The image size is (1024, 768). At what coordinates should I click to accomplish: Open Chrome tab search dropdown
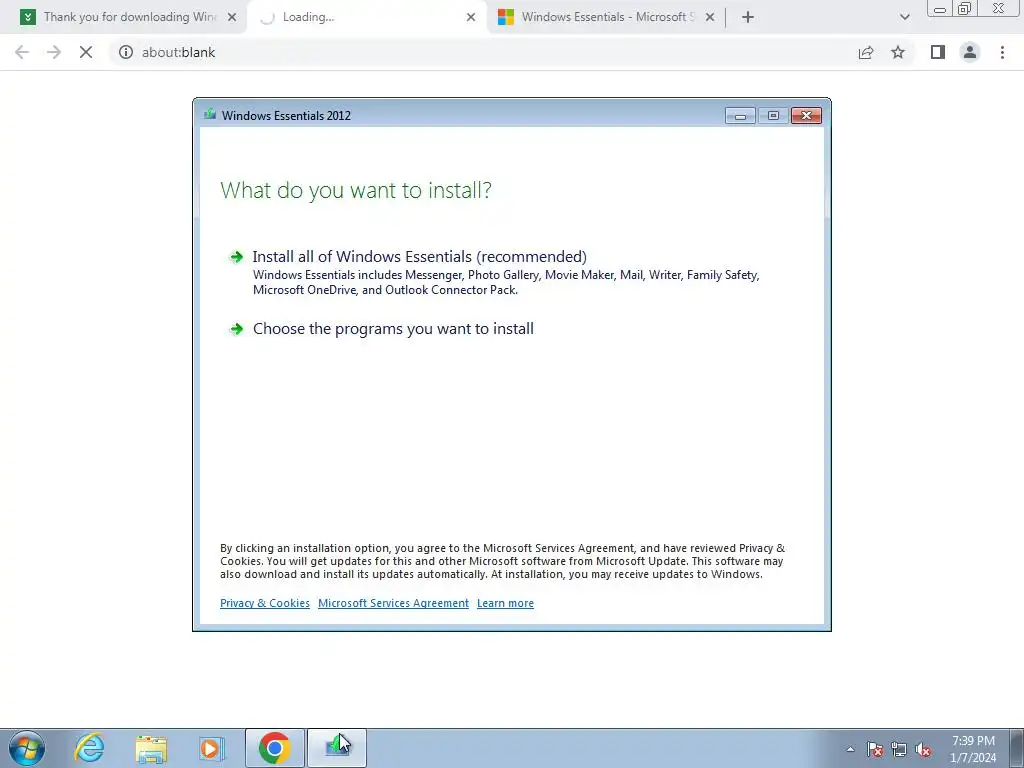pyautogui.click(x=904, y=17)
